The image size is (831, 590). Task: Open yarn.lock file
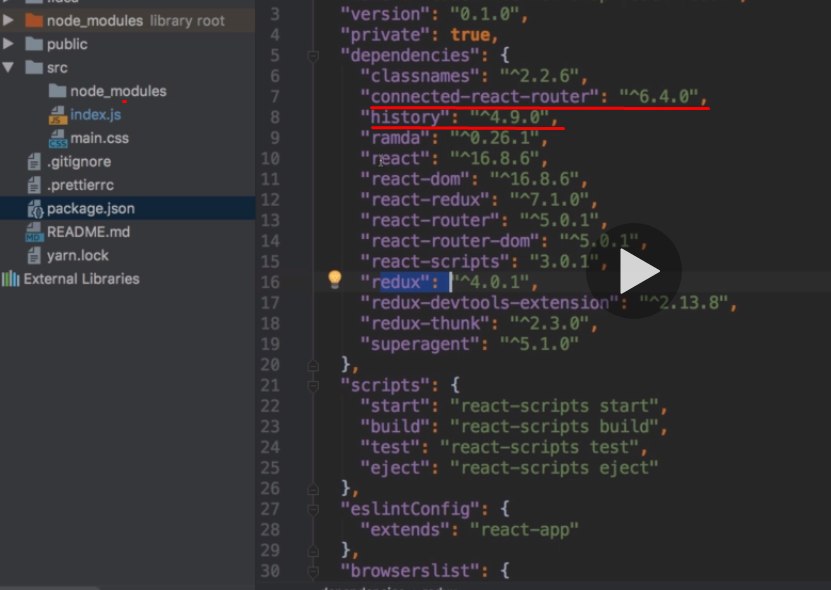[77, 256]
